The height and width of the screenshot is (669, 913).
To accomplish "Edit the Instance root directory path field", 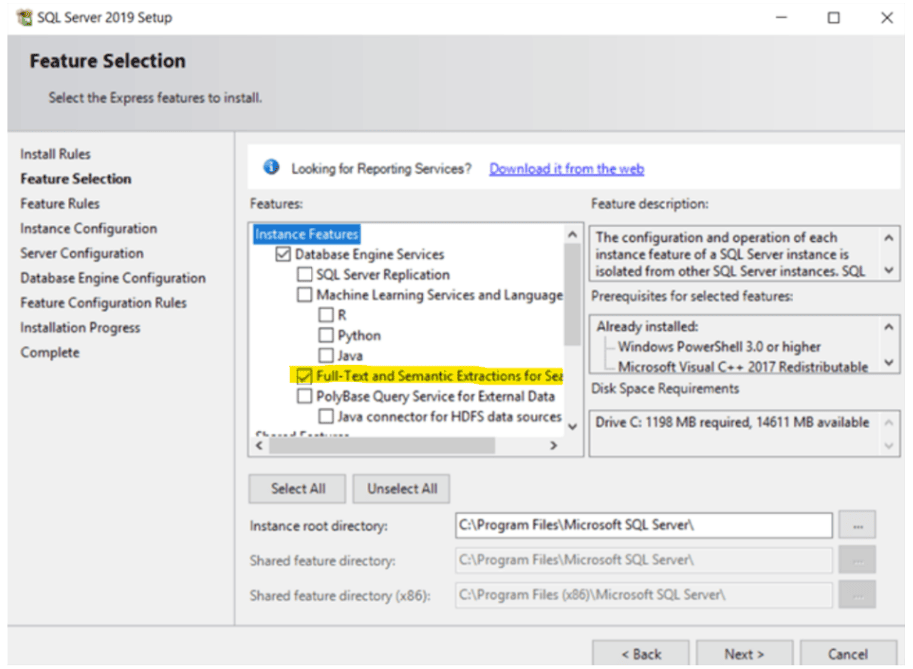I will [x=643, y=525].
